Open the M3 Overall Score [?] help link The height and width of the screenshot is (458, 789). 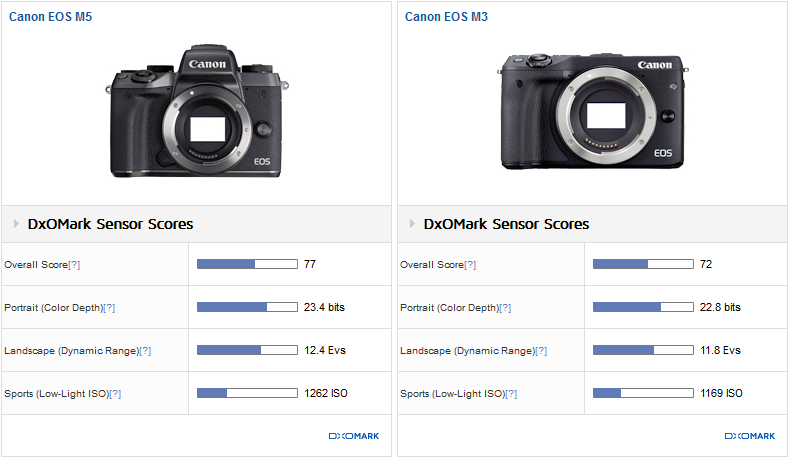470,265
